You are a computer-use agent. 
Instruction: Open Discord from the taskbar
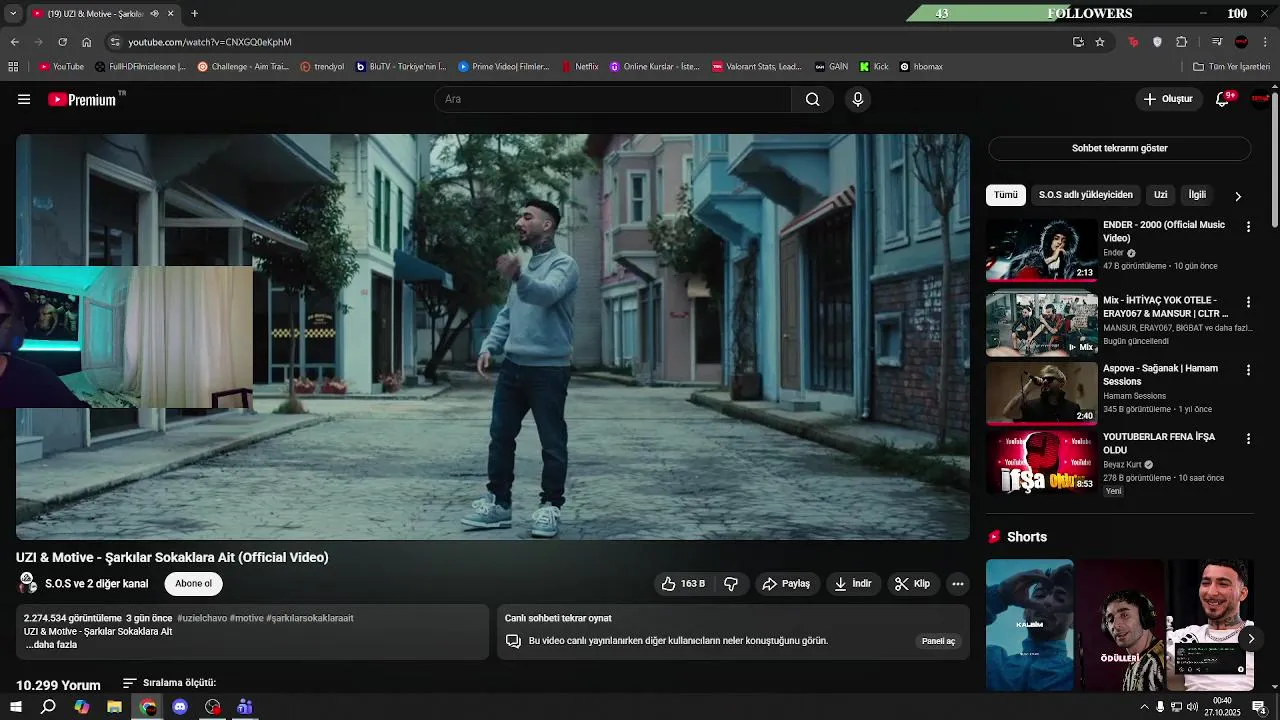[x=180, y=707]
